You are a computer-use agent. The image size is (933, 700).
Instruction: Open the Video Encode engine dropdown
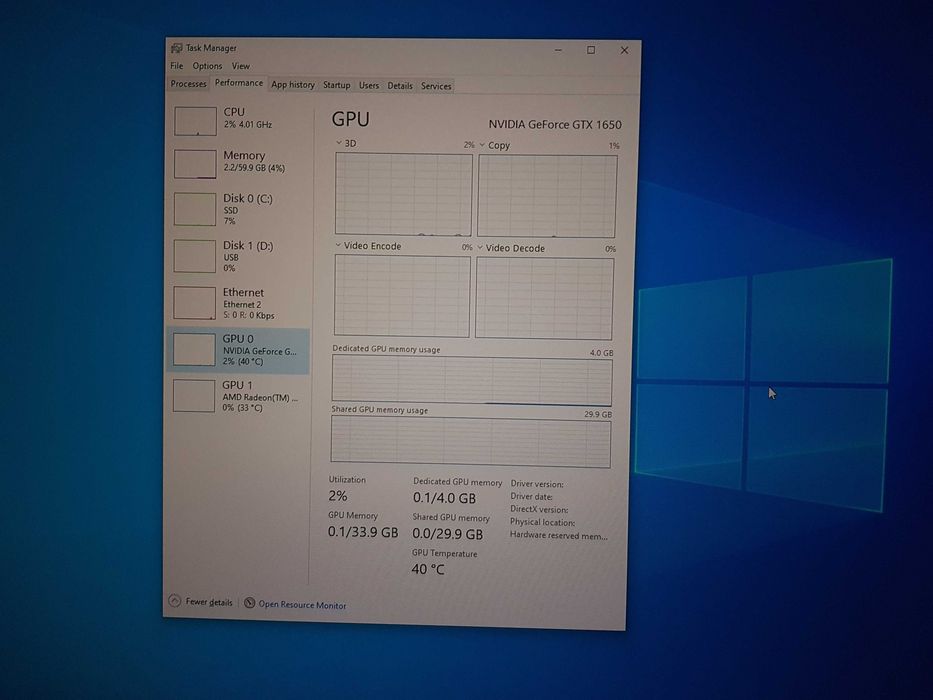338,245
